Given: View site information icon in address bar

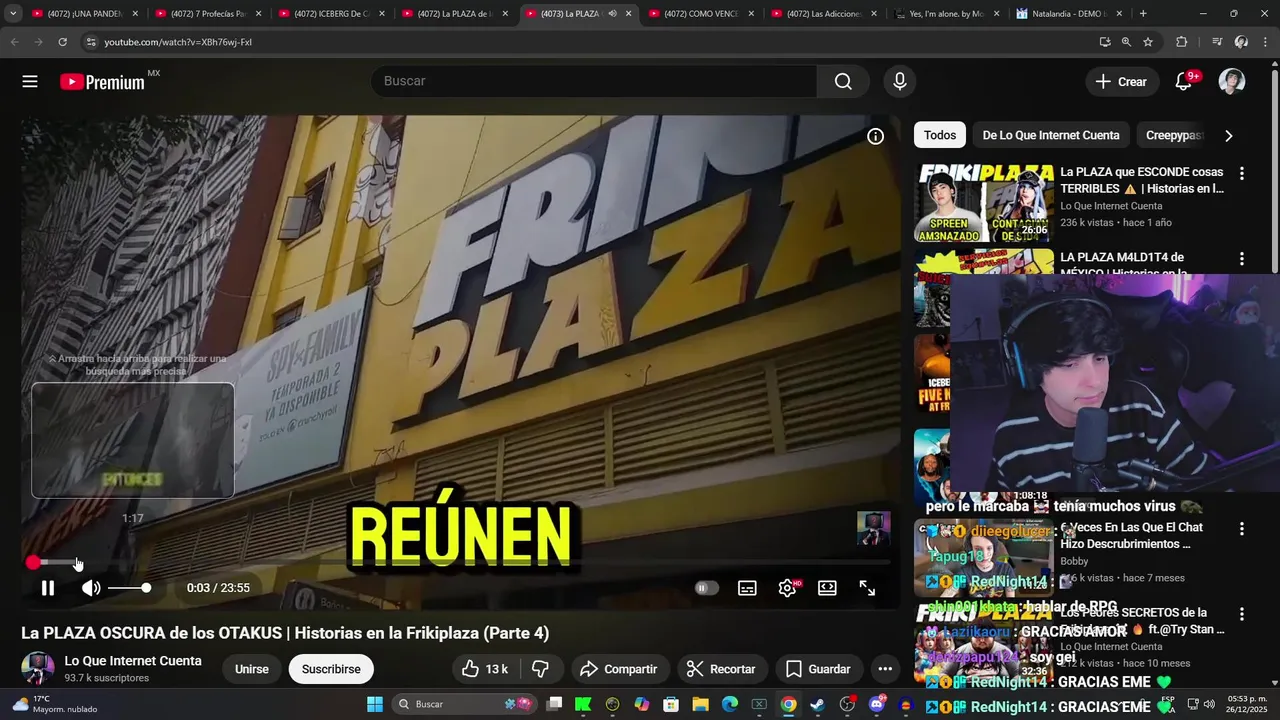Looking at the screenshot, I should point(91,42).
